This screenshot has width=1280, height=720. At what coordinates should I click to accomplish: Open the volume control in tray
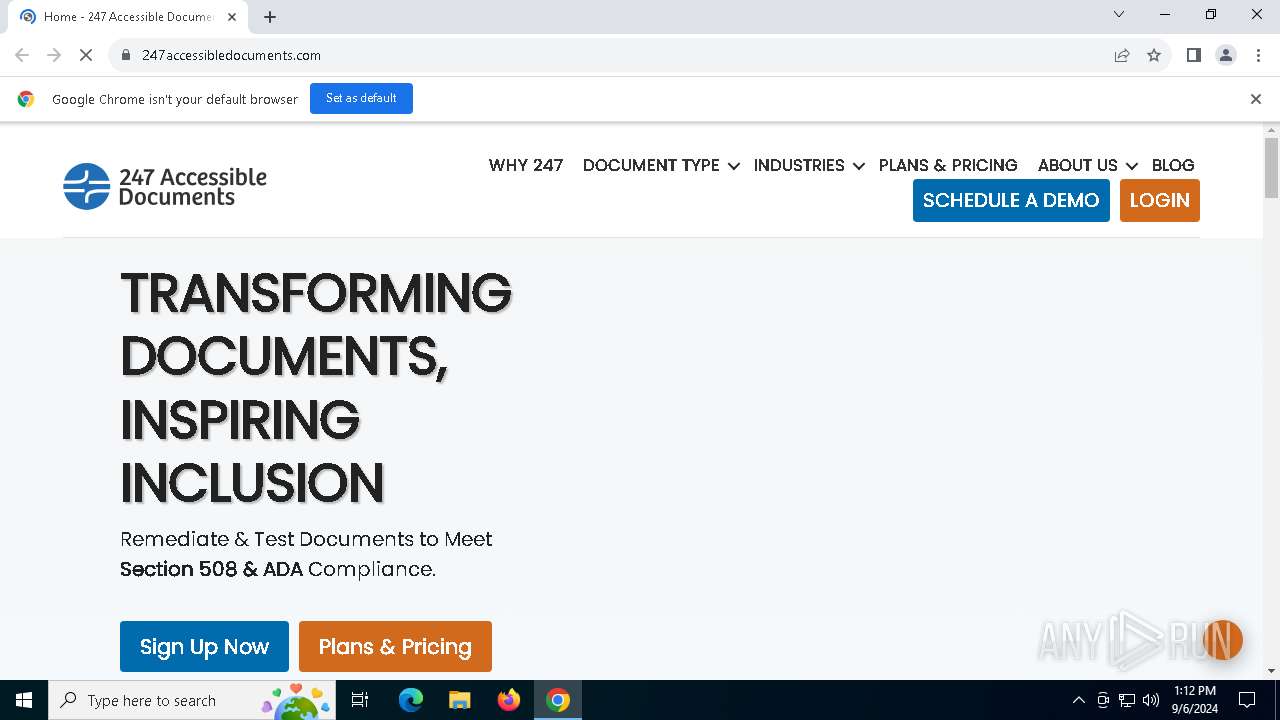click(x=1151, y=700)
